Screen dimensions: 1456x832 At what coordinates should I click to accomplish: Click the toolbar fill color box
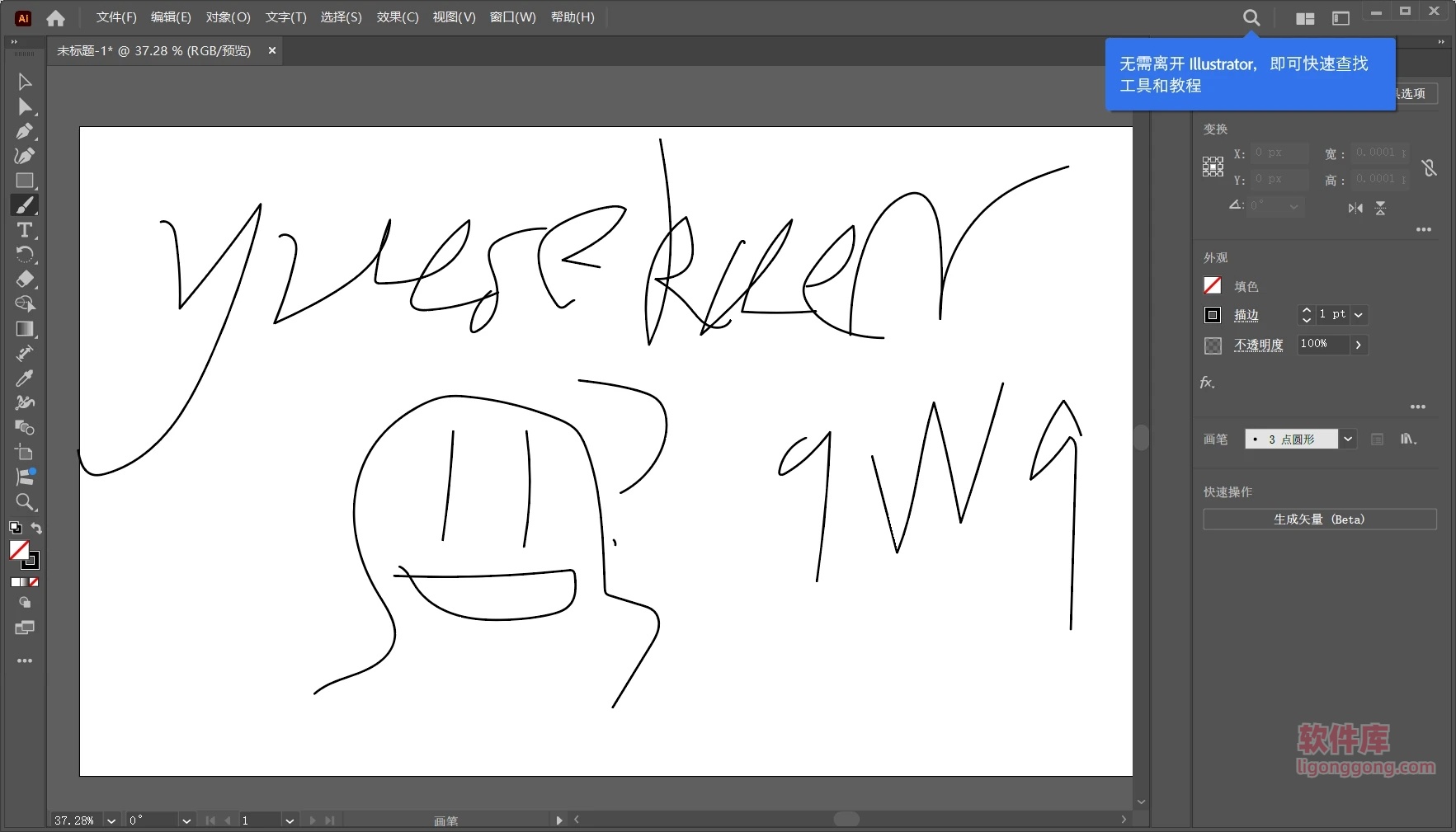[x=20, y=550]
